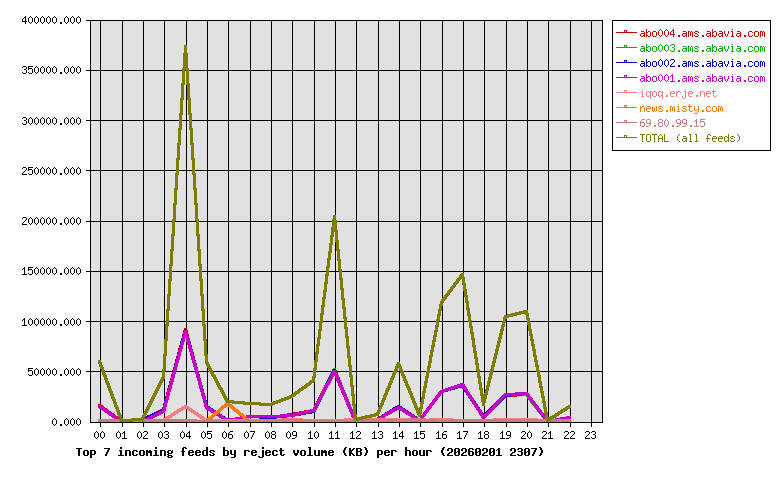Click the 400000.000 y-axis label
Screen dimensions: 780x480
coord(51,20)
